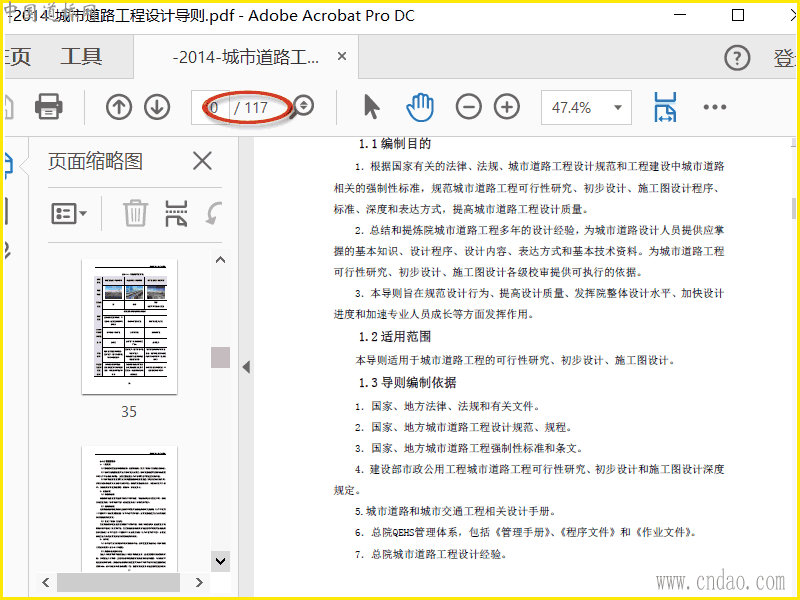Open more tools with three dots
This screenshot has width=800, height=600.
pyautogui.click(x=714, y=107)
